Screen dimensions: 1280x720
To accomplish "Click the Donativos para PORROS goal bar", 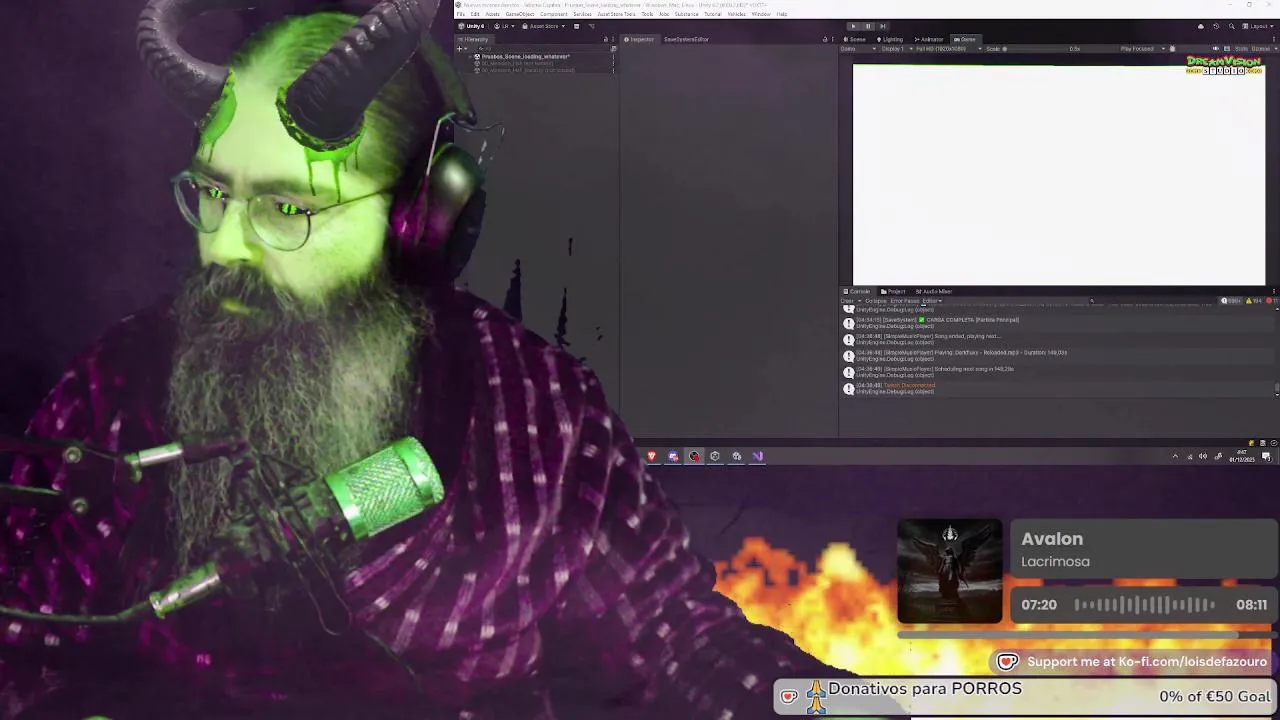I will pos(1024,696).
